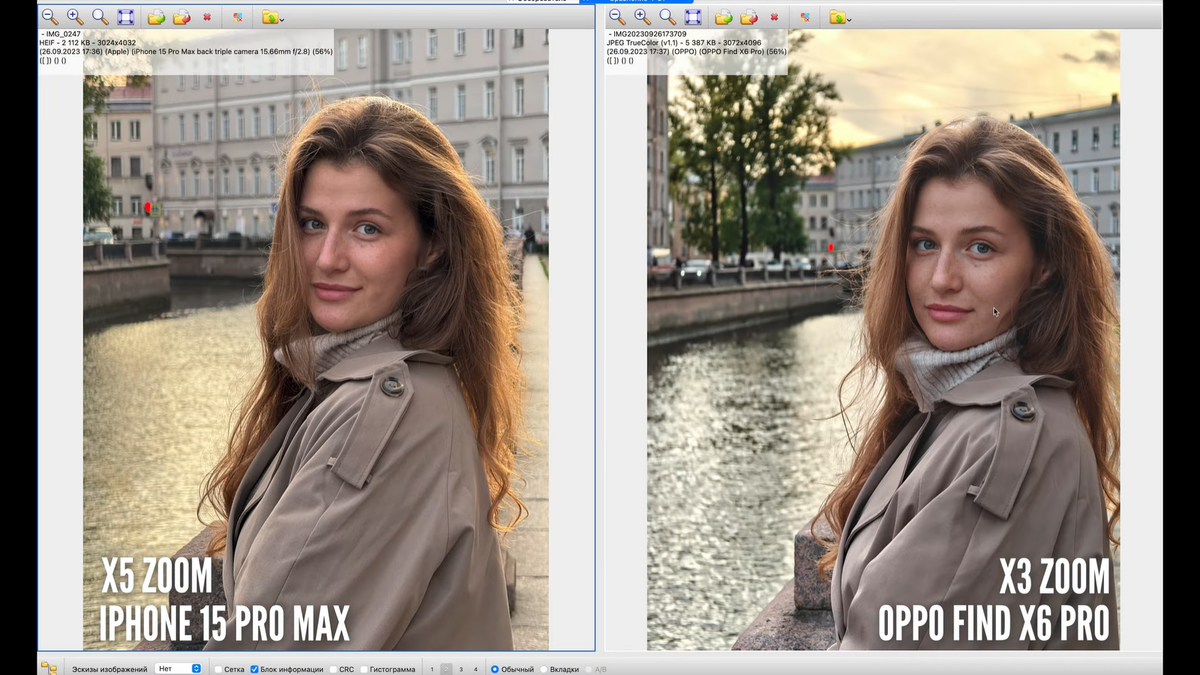Open color adjust icon in right pane
Image resolution: width=1200 pixels, height=675 pixels.
[x=804, y=17]
